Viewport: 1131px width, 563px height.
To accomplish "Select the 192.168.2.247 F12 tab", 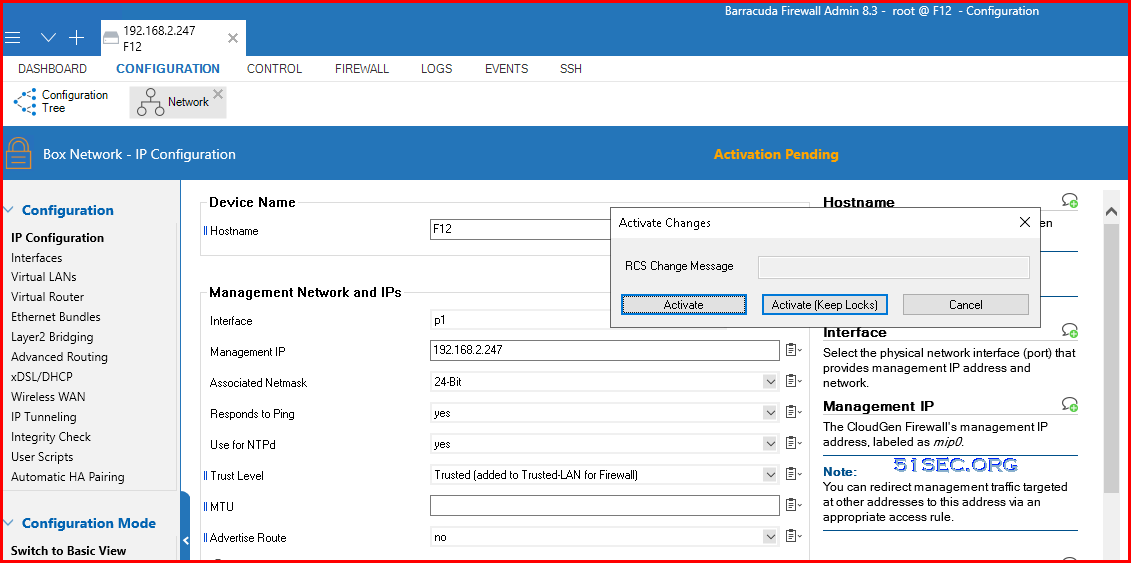I will coord(173,38).
